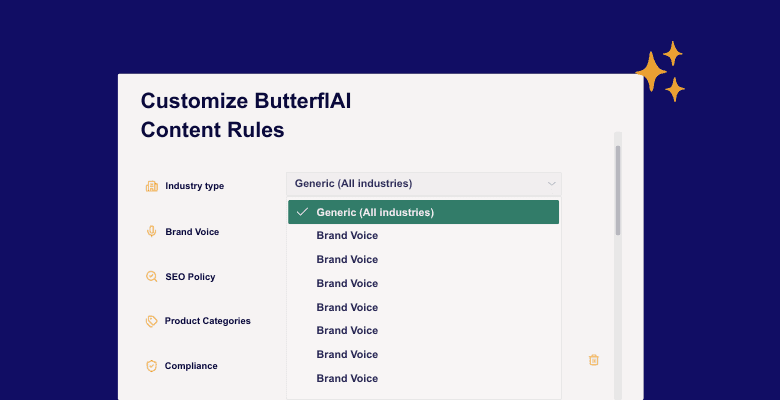The width and height of the screenshot is (780, 400).
Task: Click the Compliance shield icon
Action: 152,366
